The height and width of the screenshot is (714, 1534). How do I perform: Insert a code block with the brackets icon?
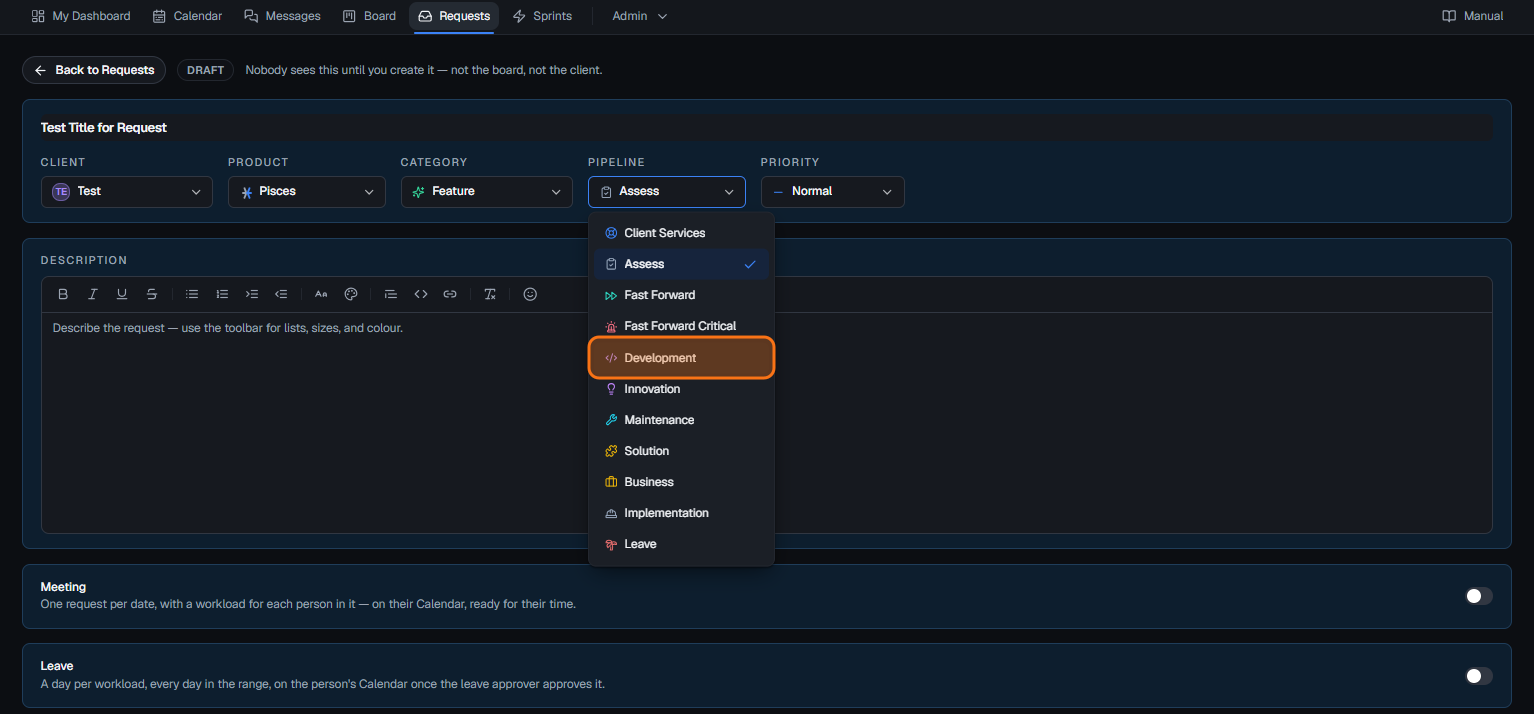click(421, 294)
